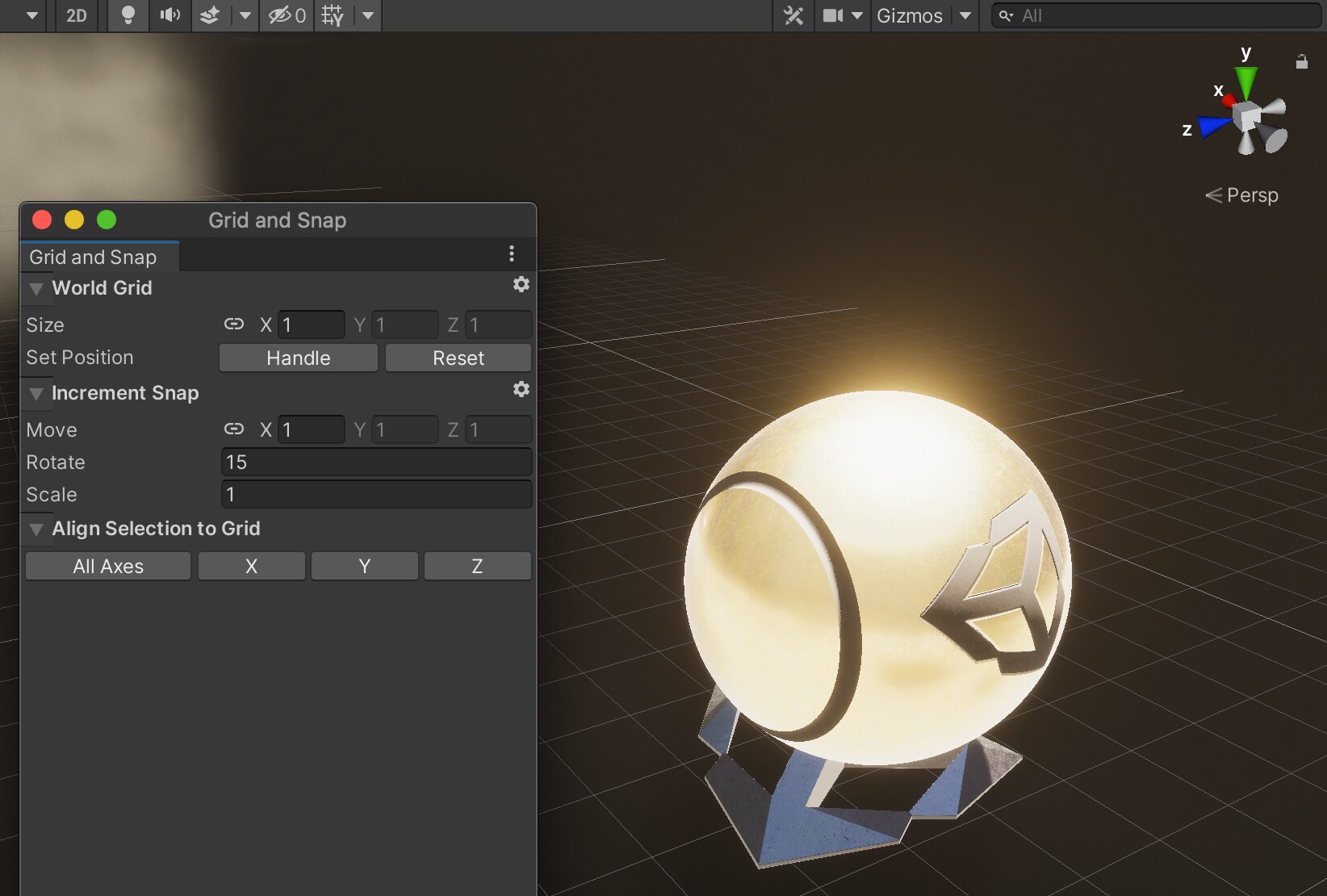Open camera settings dropdown arrow
Image resolution: width=1327 pixels, height=896 pixels.
pos(857,15)
